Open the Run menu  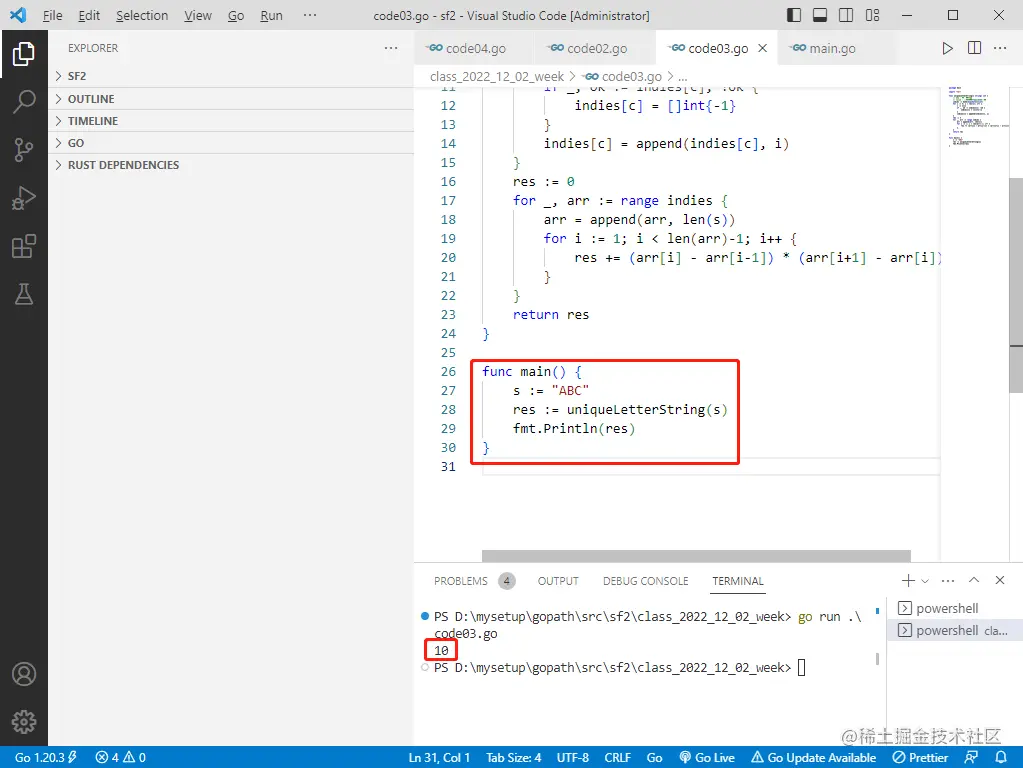point(271,15)
